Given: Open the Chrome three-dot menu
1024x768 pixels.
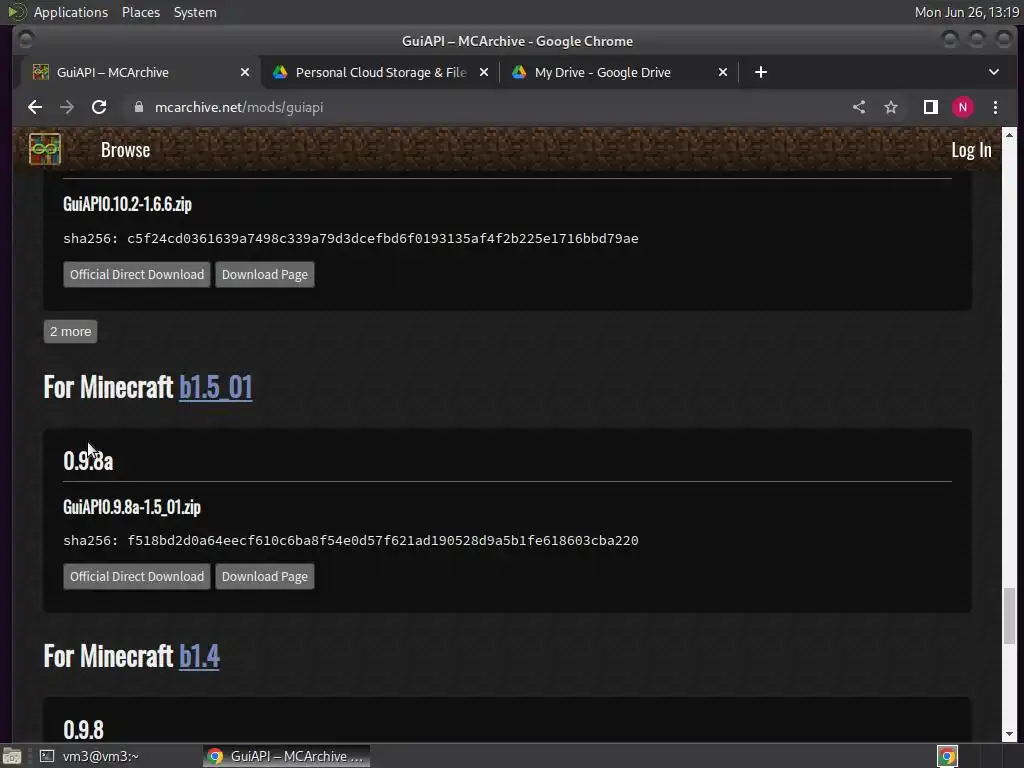Looking at the screenshot, I should pos(995,107).
